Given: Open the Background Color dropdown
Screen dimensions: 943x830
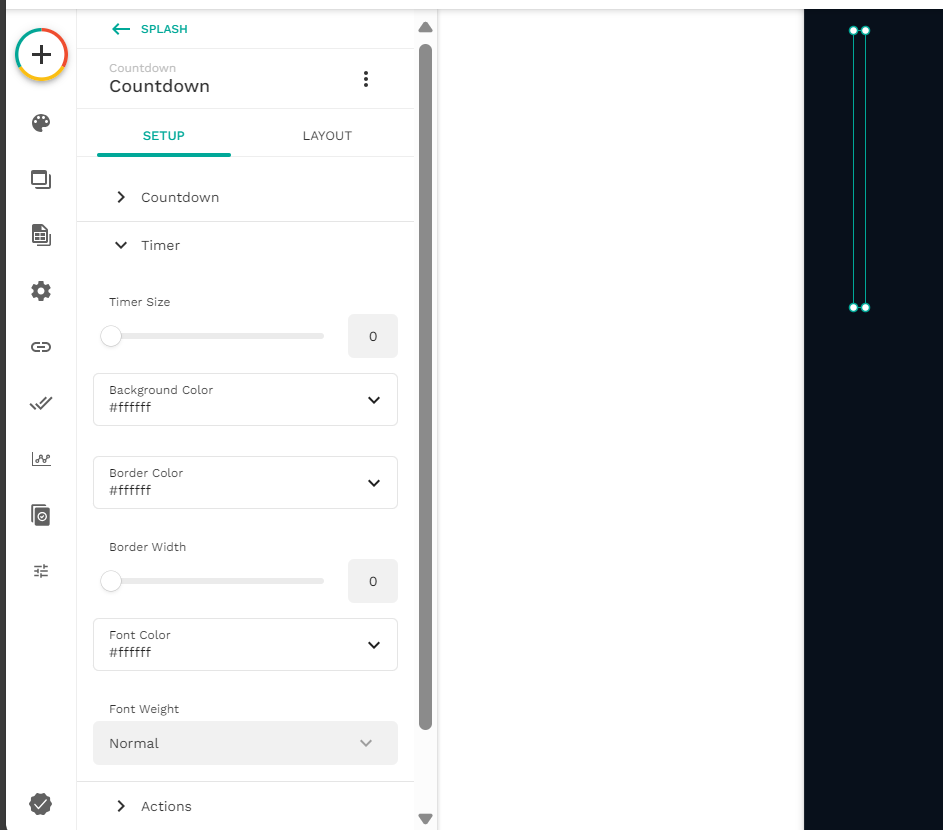Looking at the screenshot, I should coord(245,400).
